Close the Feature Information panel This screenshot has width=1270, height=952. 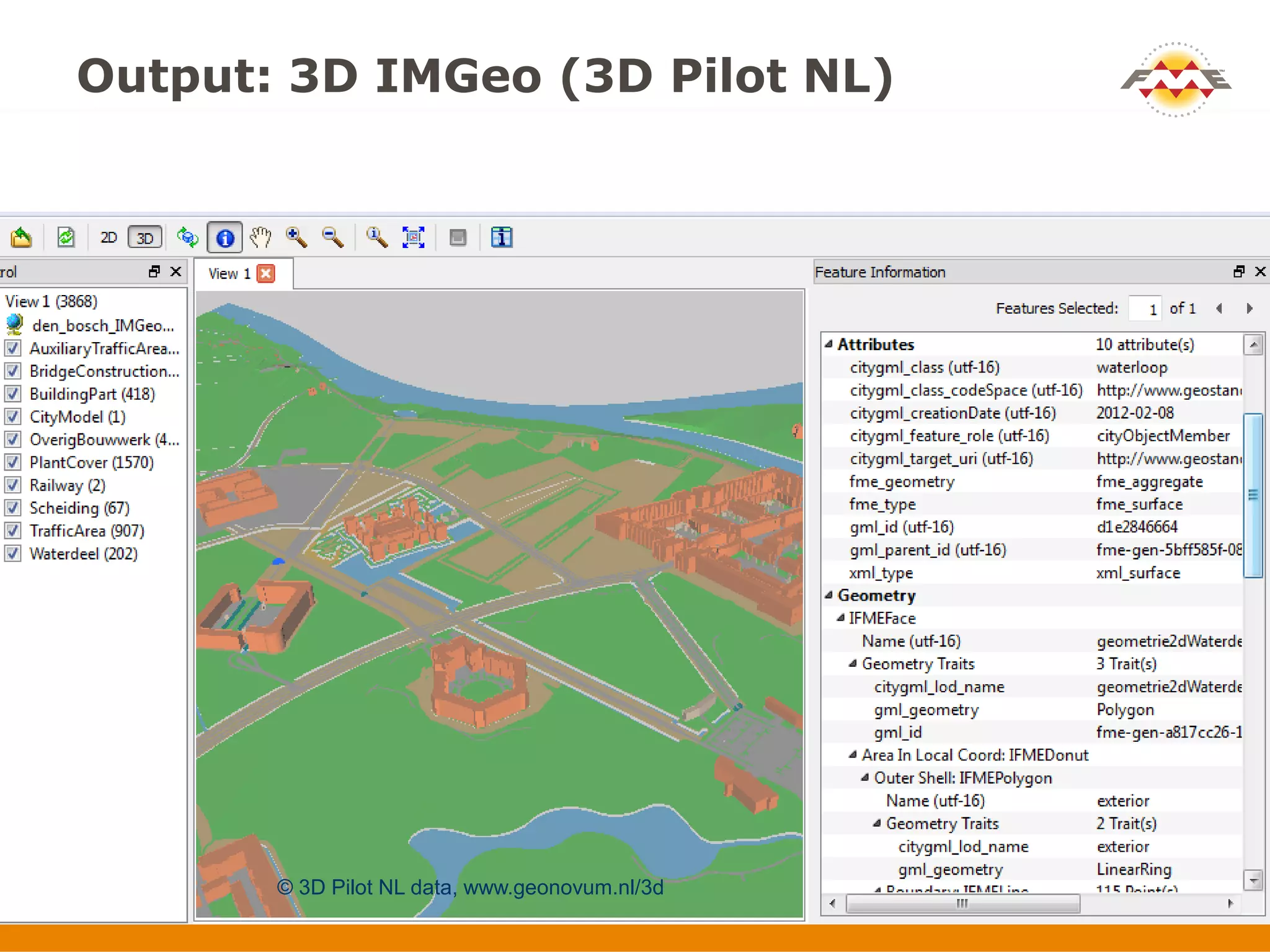point(1260,271)
